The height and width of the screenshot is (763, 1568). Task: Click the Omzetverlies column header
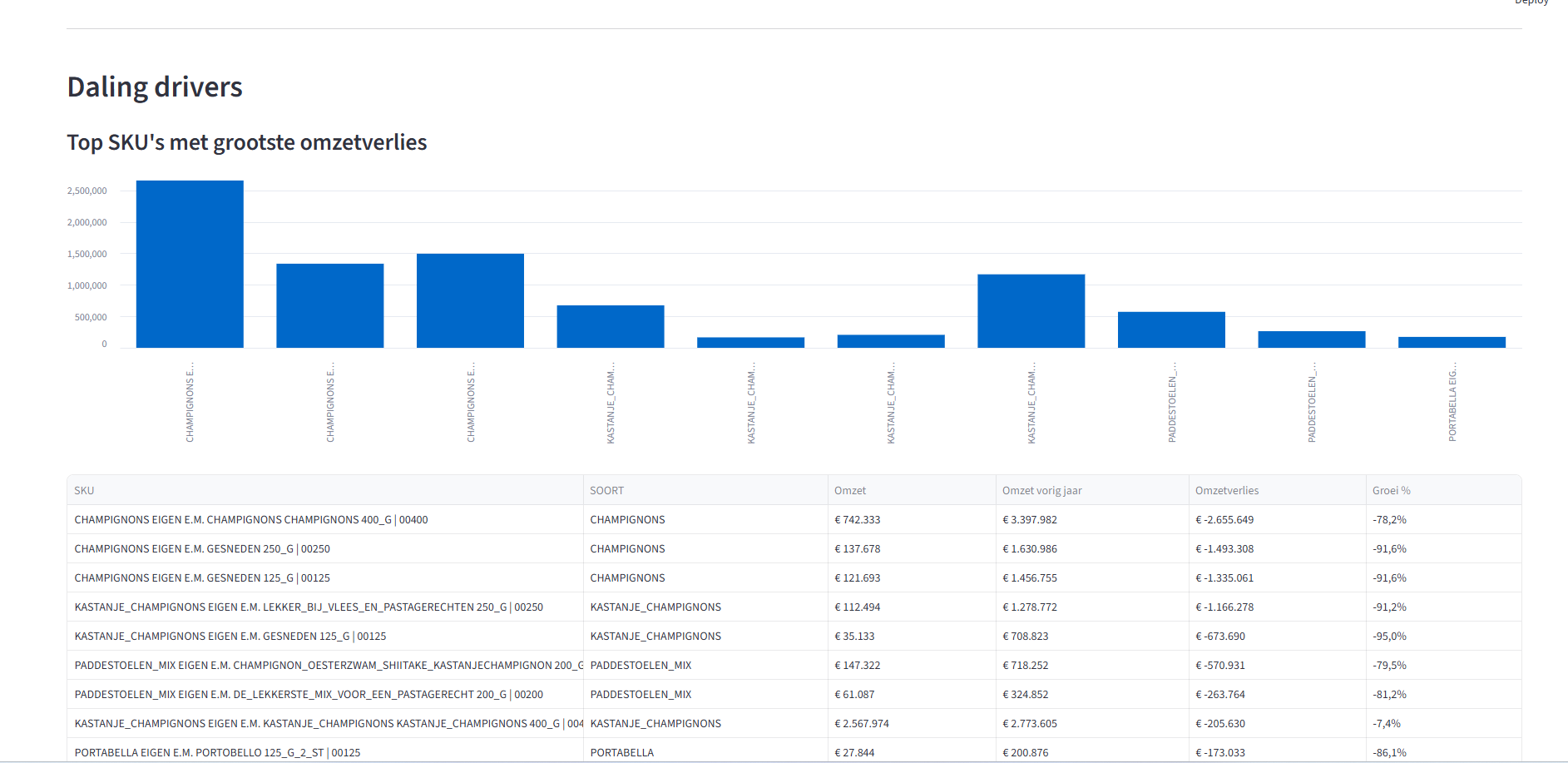pyautogui.click(x=1277, y=490)
